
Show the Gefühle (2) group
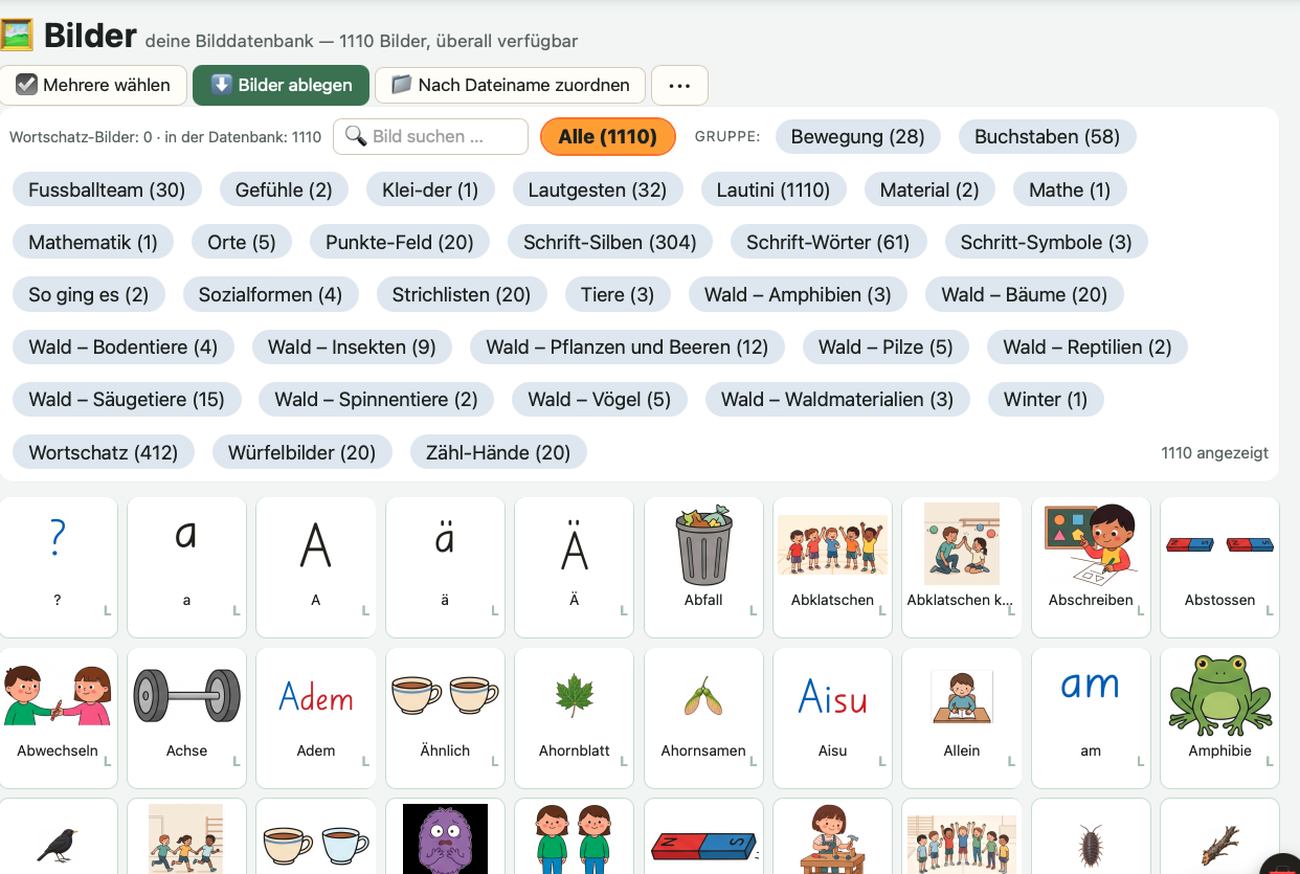284,189
